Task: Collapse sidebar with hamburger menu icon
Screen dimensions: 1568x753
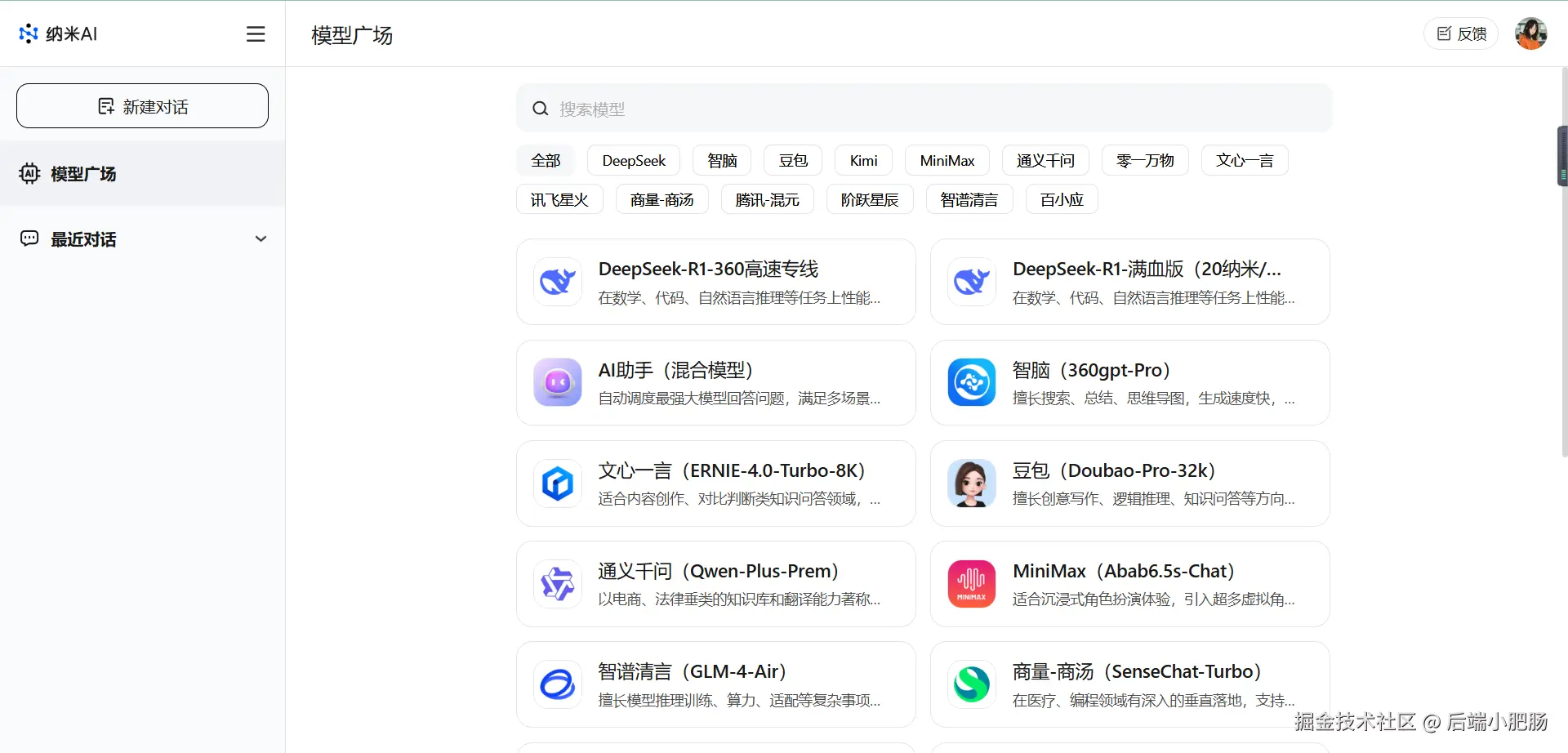Action: (256, 33)
